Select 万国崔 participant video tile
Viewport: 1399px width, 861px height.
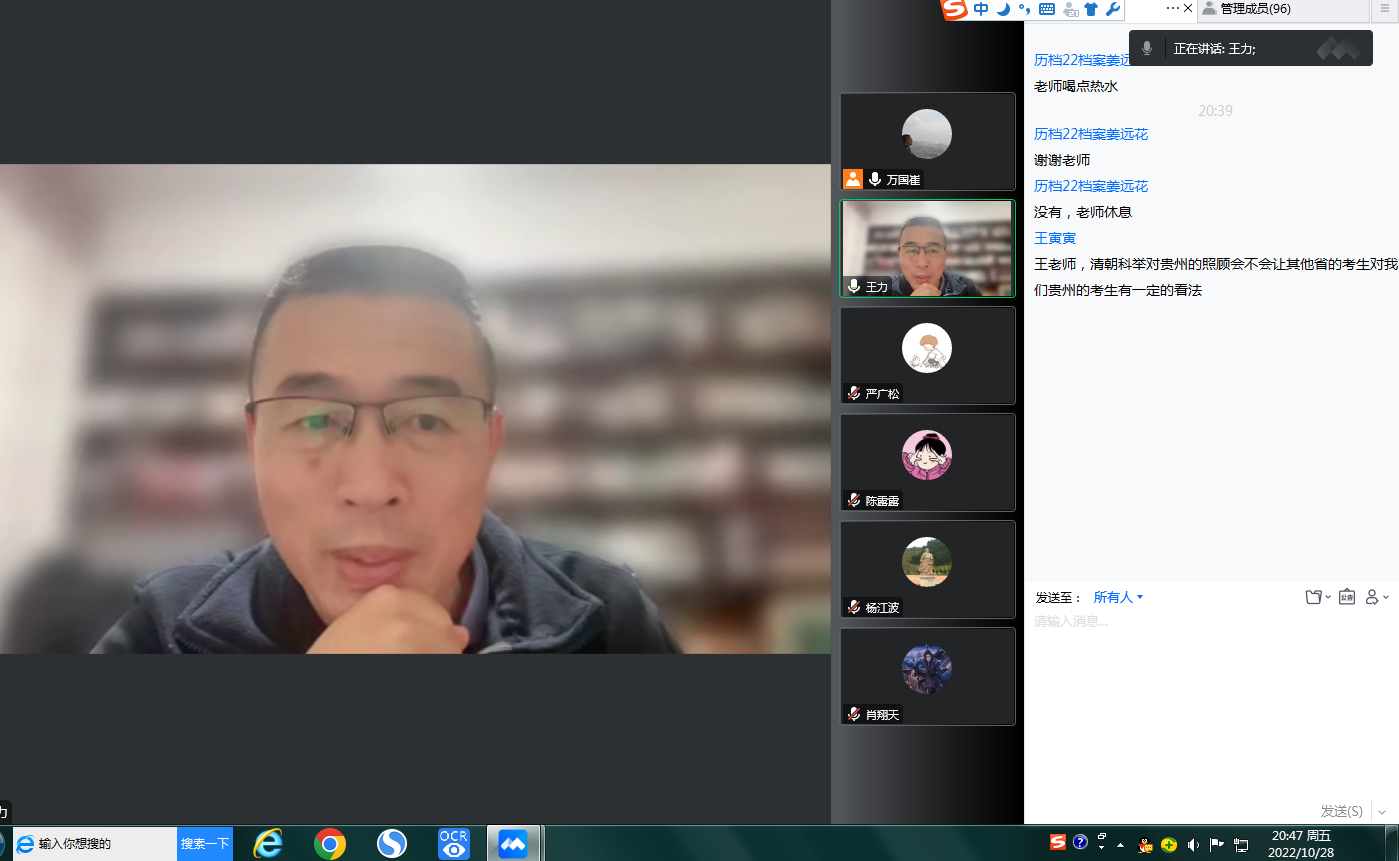[927, 141]
